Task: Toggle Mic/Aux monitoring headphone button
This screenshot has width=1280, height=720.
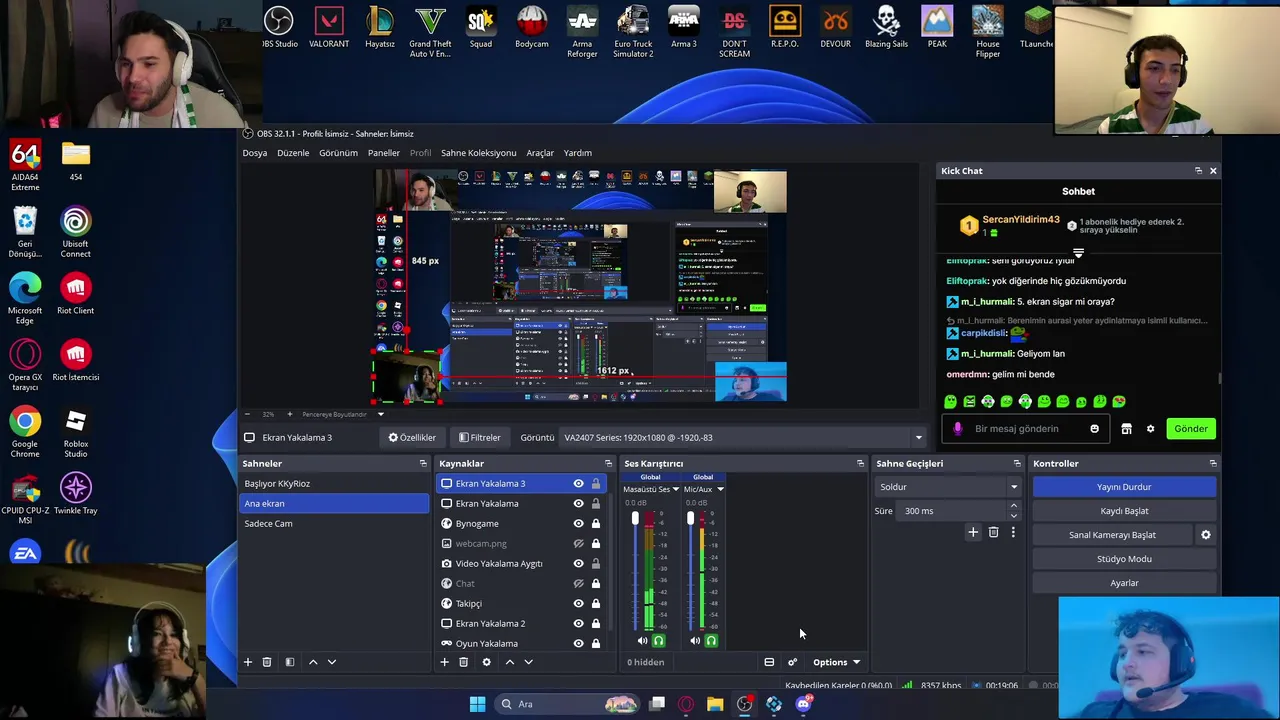Action: [711, 641]
